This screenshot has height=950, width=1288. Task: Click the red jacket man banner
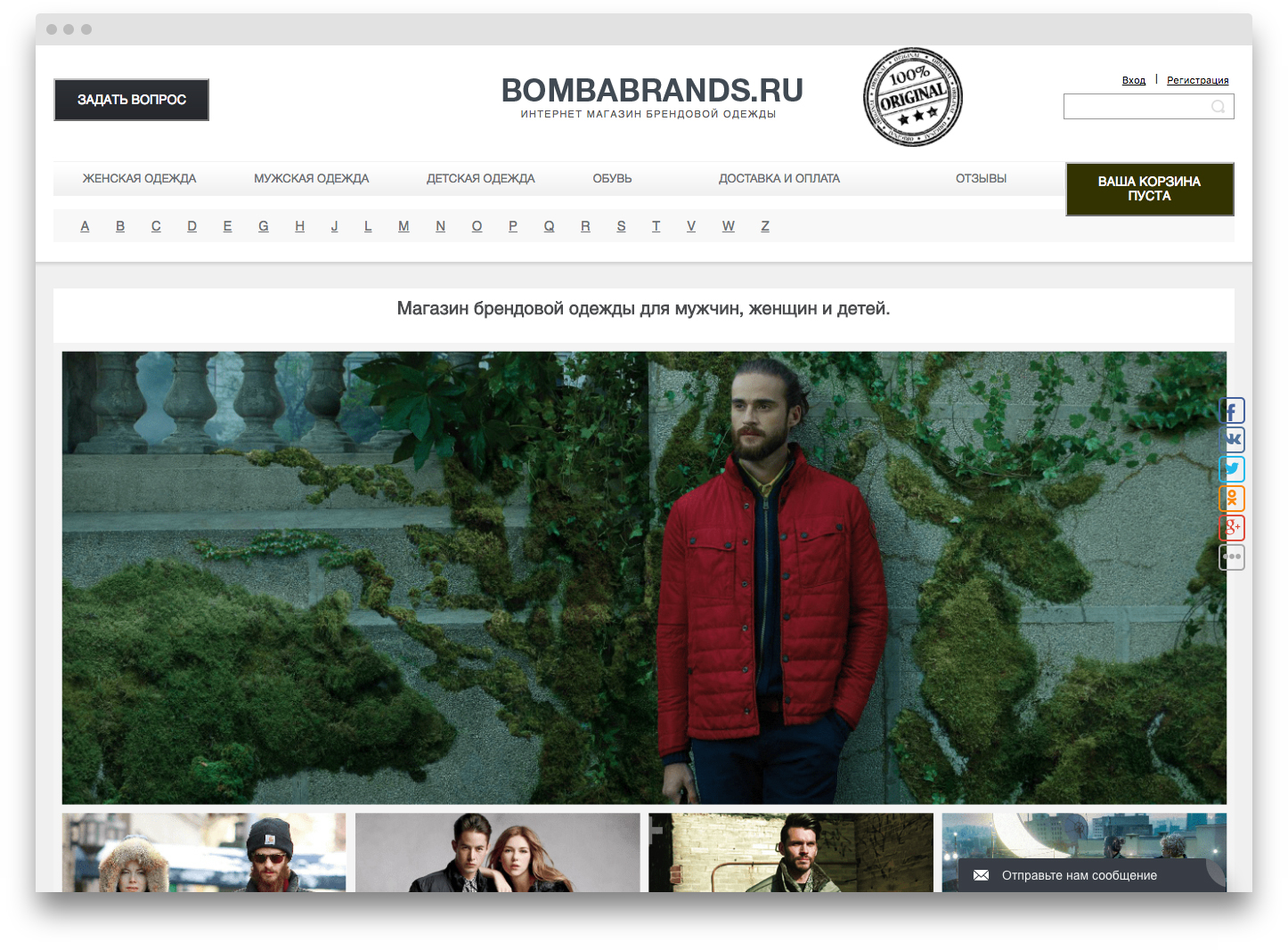click(644, 578)
